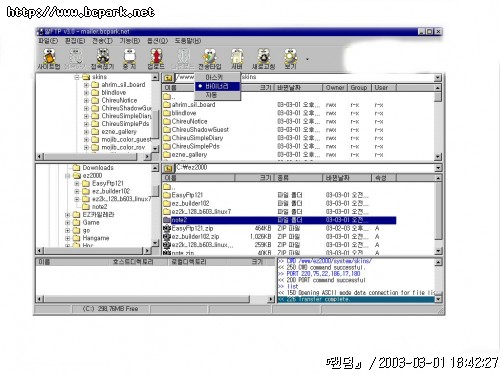Open the 전송(T) menu
The height and width of the screenshot is (375, 500).
click(102, 41)
